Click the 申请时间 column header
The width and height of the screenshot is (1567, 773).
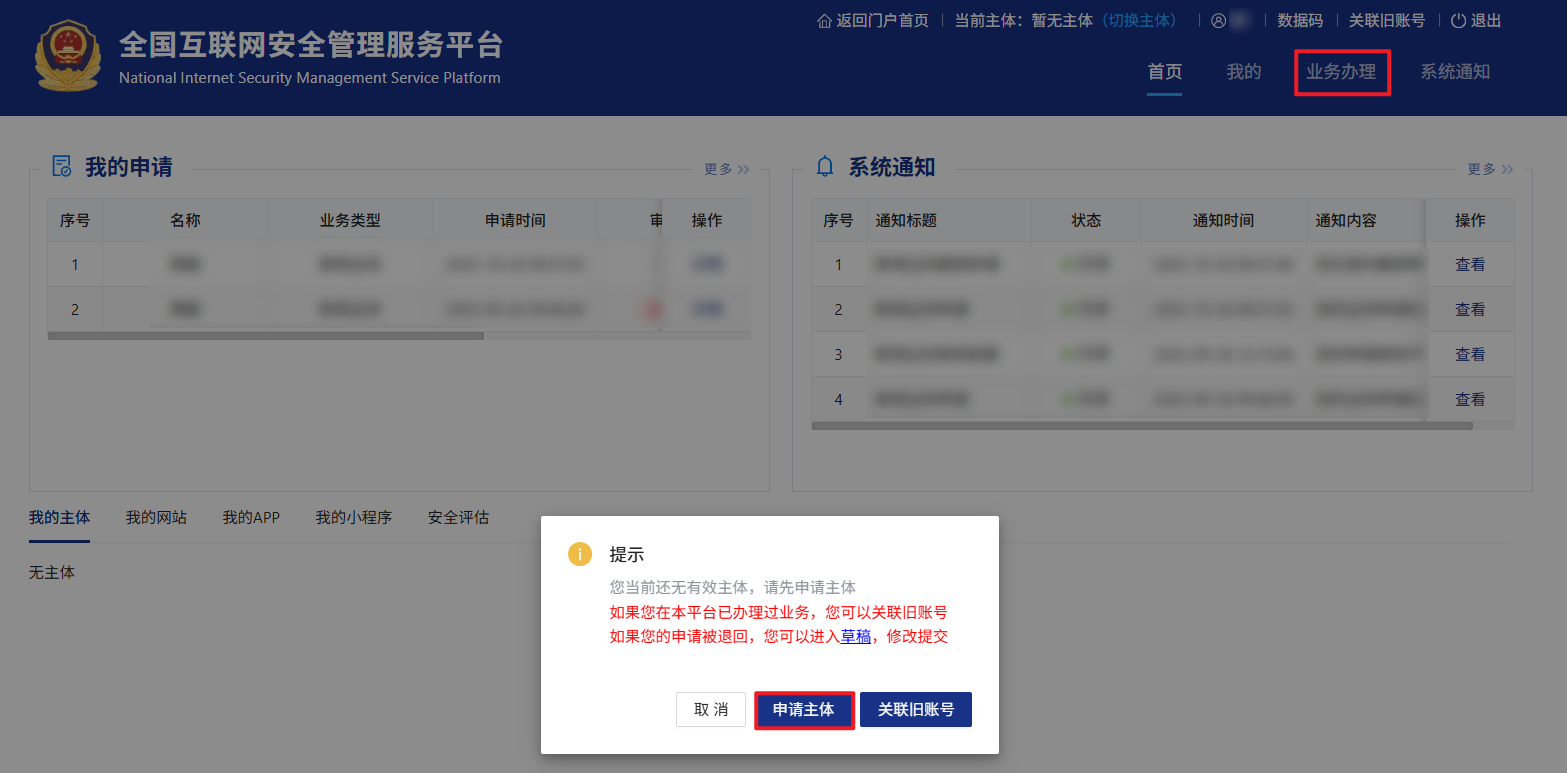coord(515,220)
